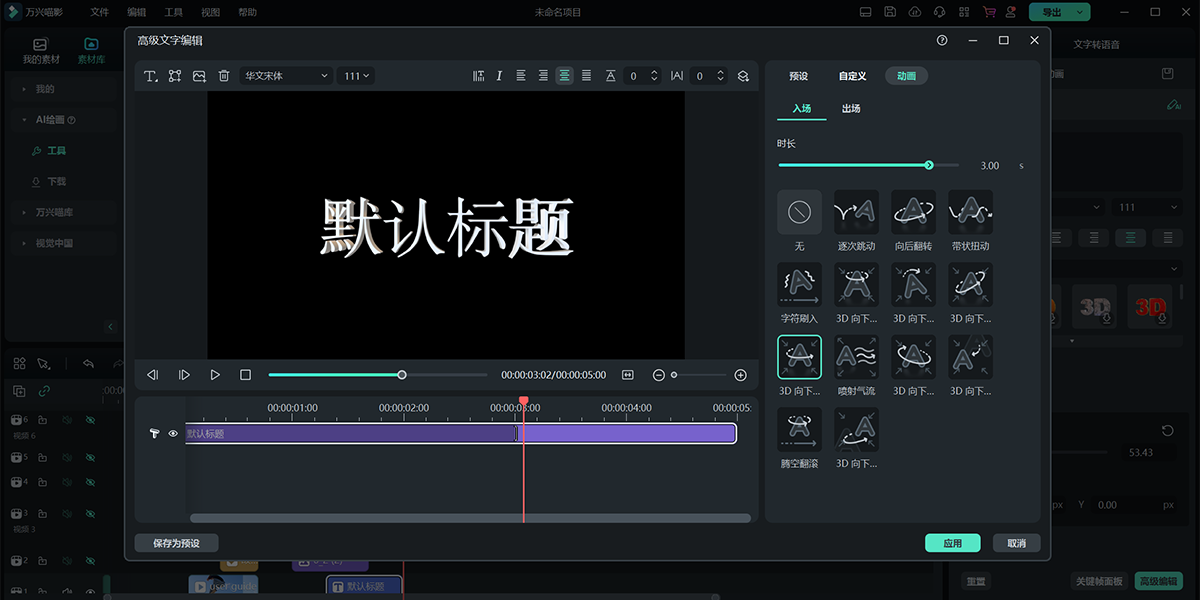
Task: Toggle italic formatting for the title text
Action: [x=499, y=75]
